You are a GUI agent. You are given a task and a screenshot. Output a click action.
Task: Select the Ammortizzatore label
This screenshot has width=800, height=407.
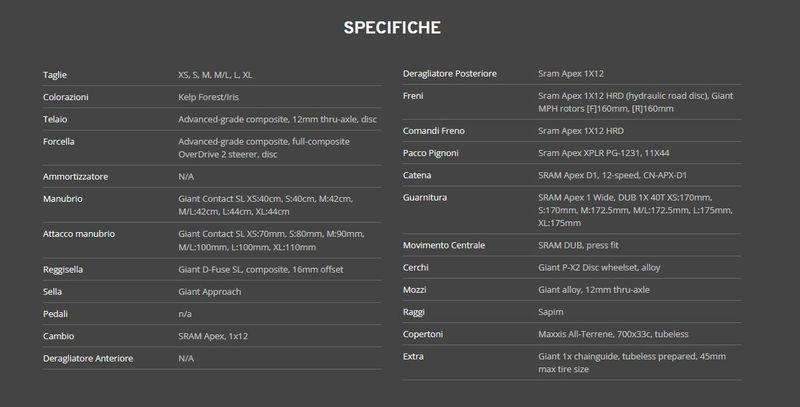76,176
